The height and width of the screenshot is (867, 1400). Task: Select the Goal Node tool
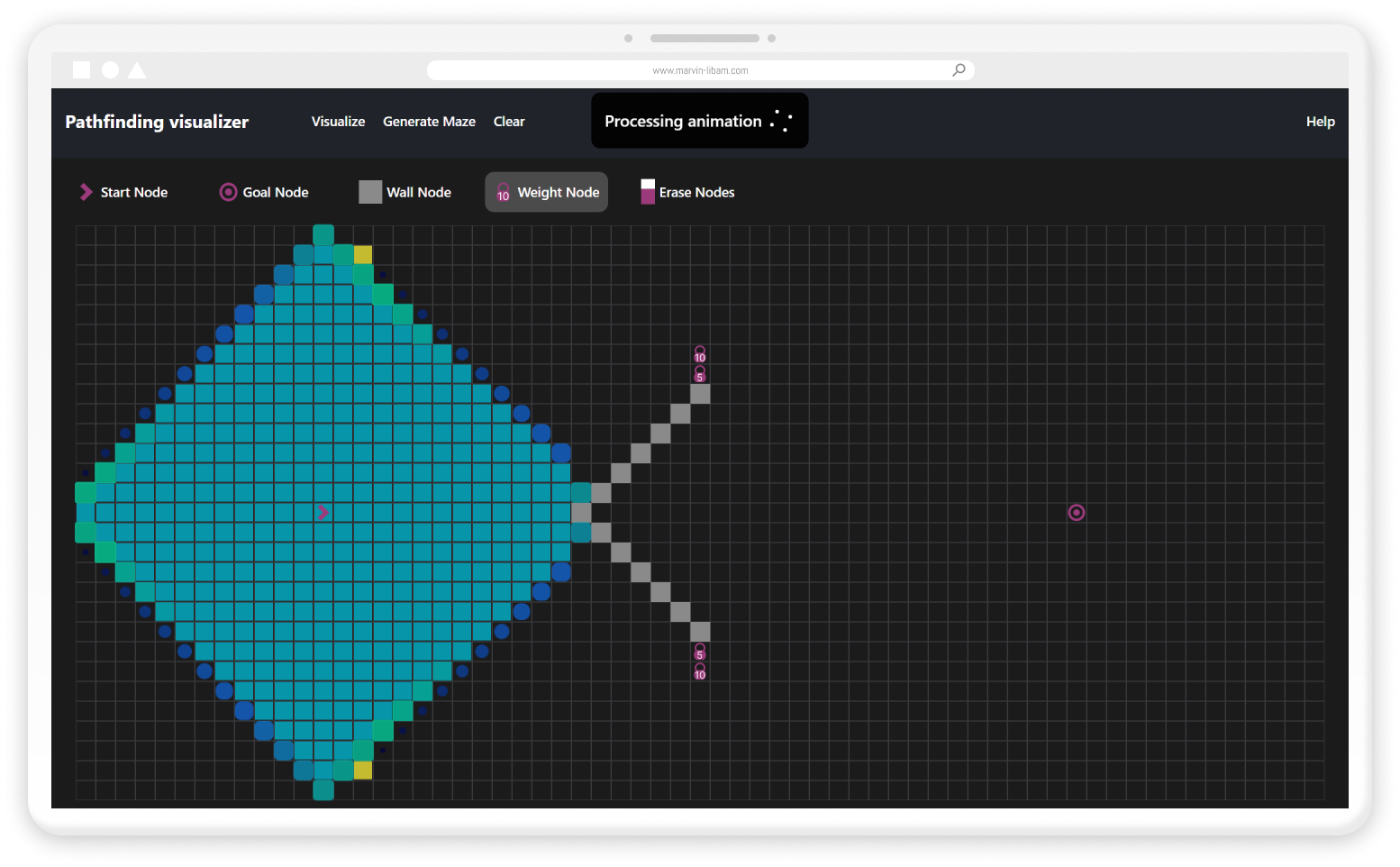pos(264,192)
